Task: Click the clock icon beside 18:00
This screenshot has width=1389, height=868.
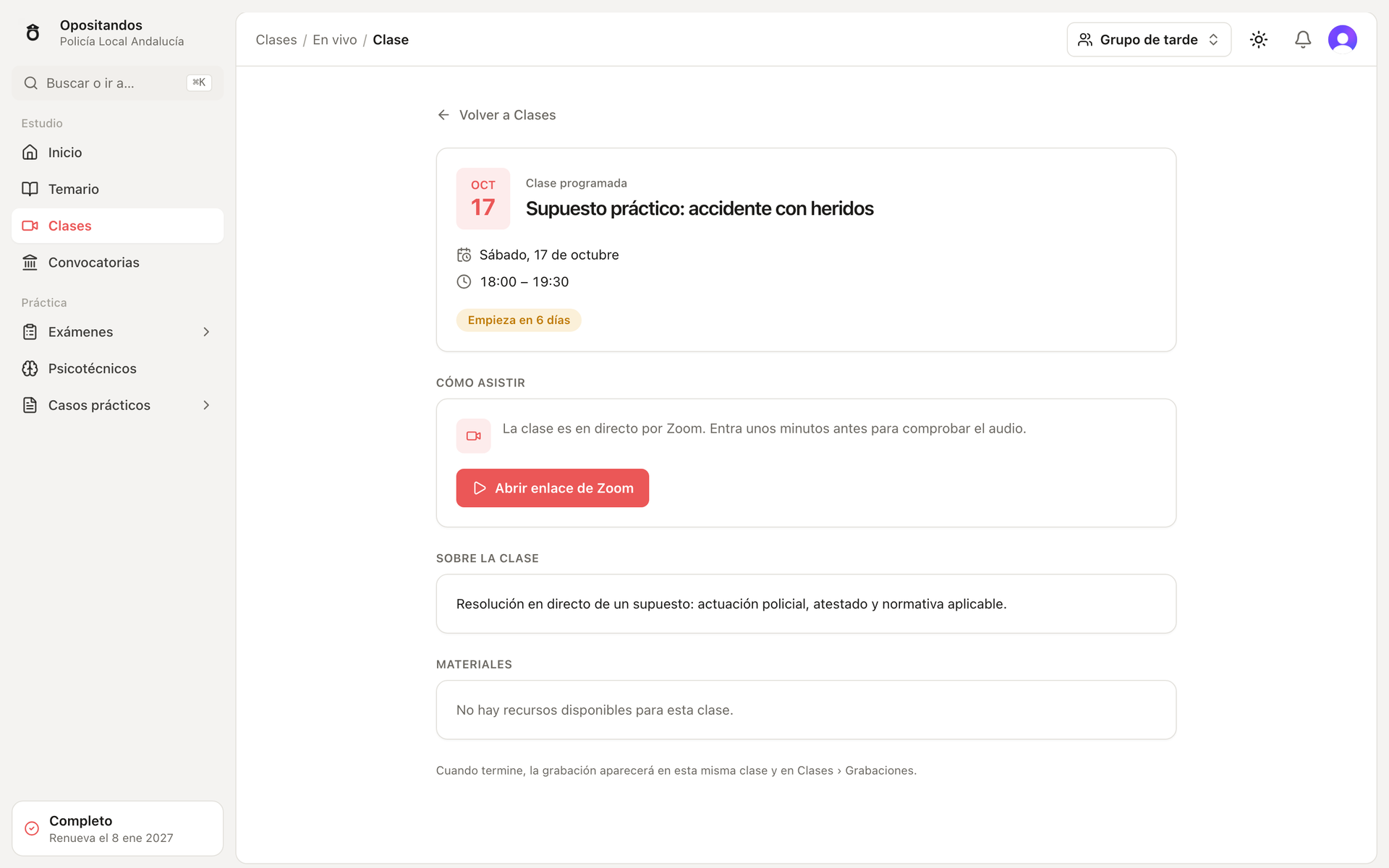Action: [x=464, y=281]
